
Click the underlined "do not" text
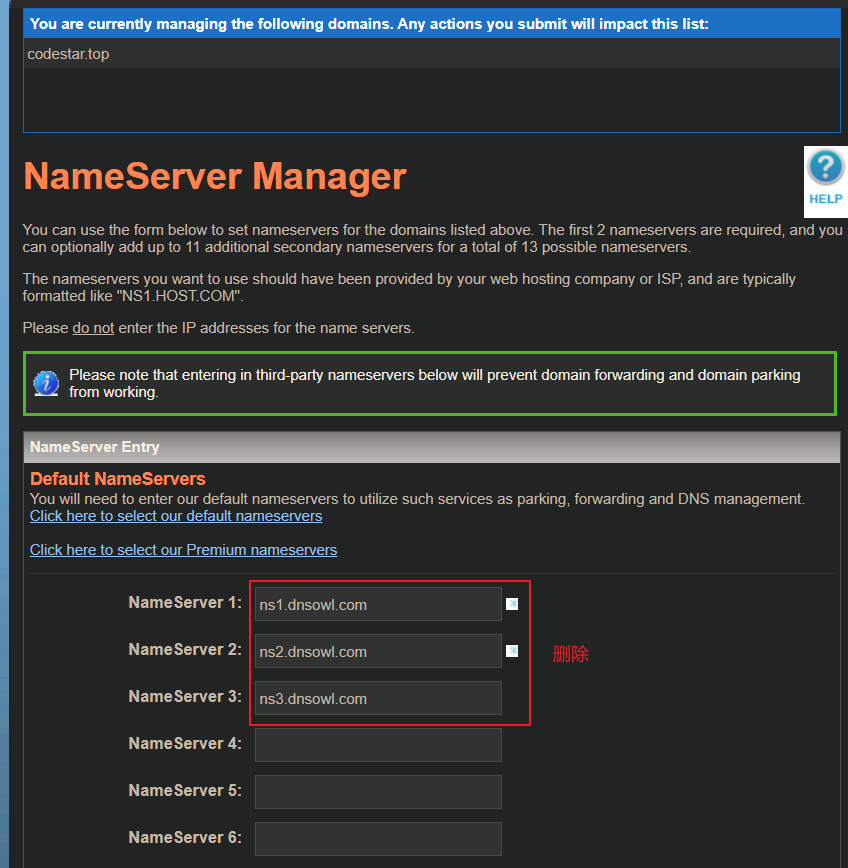tap(93, 328)
